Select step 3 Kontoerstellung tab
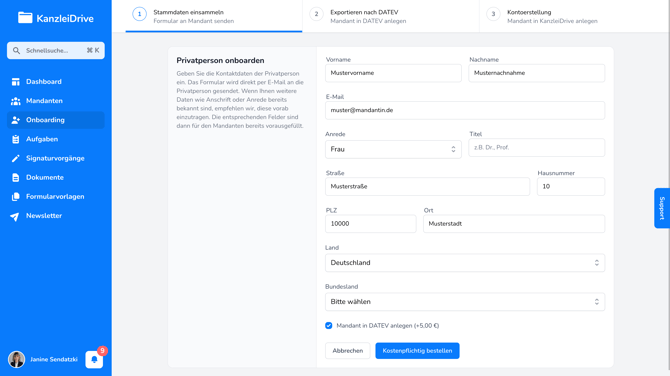 coord(567,16)
